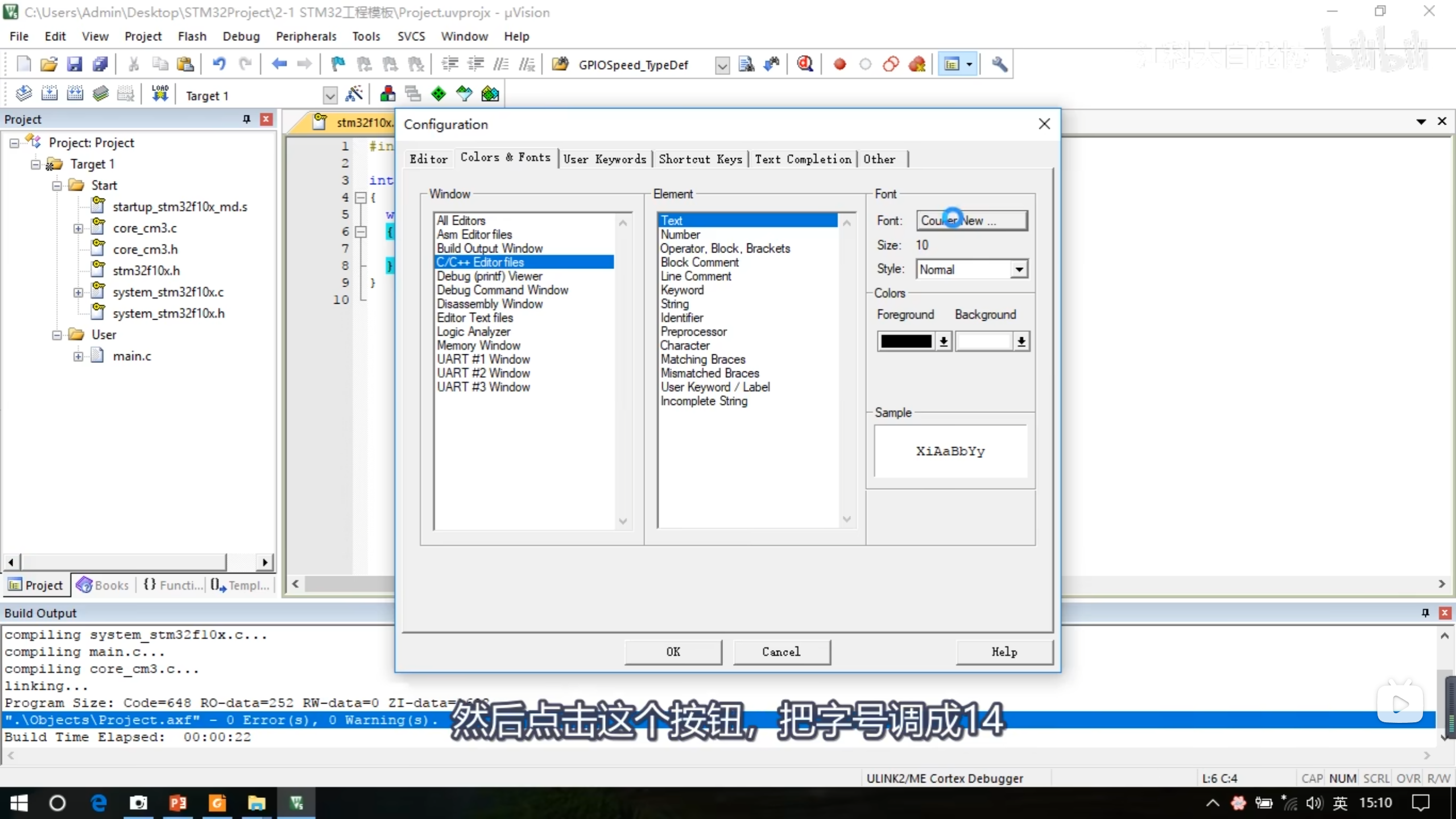The width and height of the screenshot is (1456, 819).
Task: Click the Download (LOAD) to flash icon
Action: 160,94
